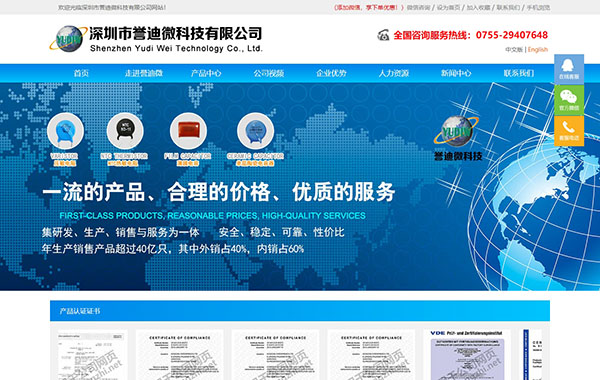Open 新闻中心 navigation menu item
600x380 pixels.
[456, 73]
